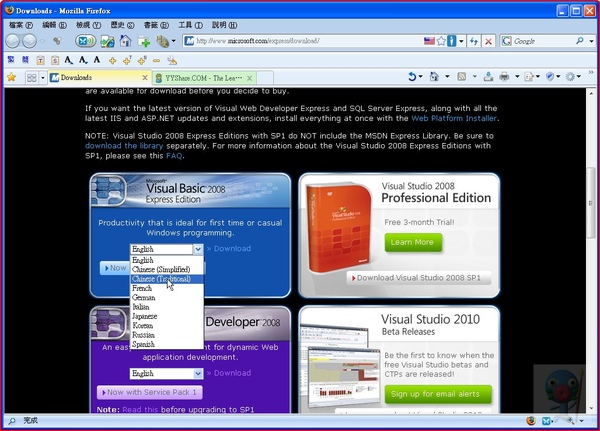Image resolution: width=600 pixels, height=431 pixels.
Task: Click the reload arrows icon
Action: (474, 41)
